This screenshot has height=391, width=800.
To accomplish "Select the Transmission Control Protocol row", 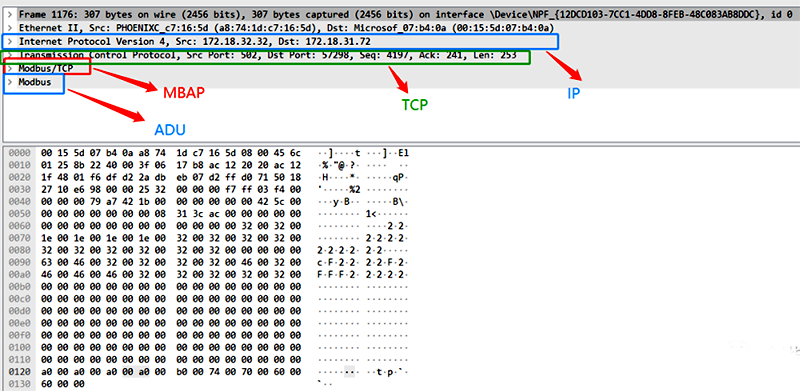I will point(267,55).
